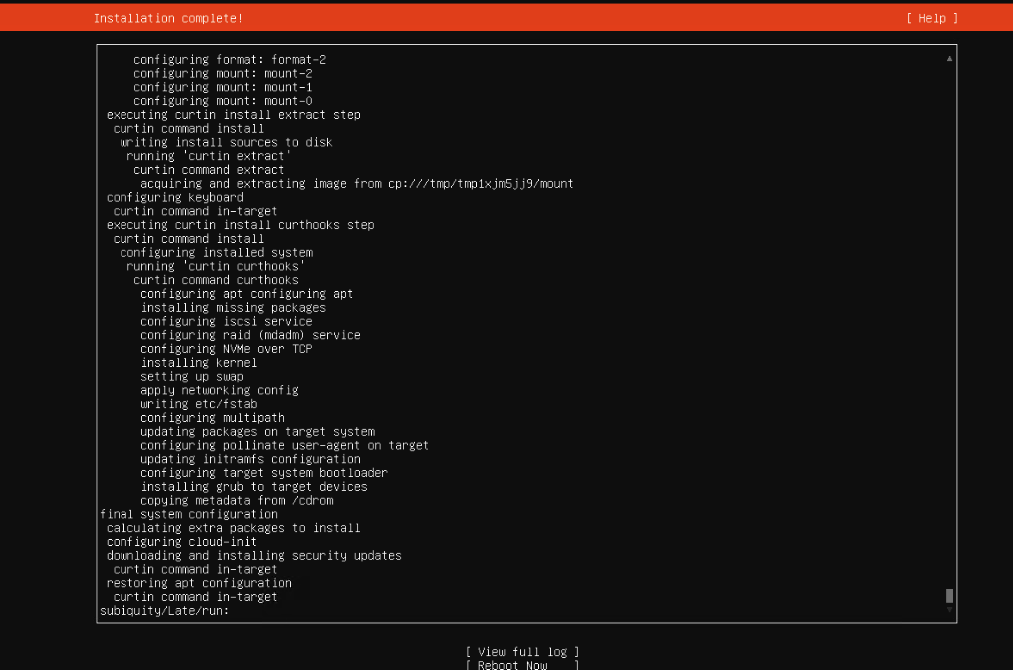Image resolution: width=1013 pixels, height=670 pixels.
Task: Select 'acquiring and extracting image' log line
Action: coord(356,184)
